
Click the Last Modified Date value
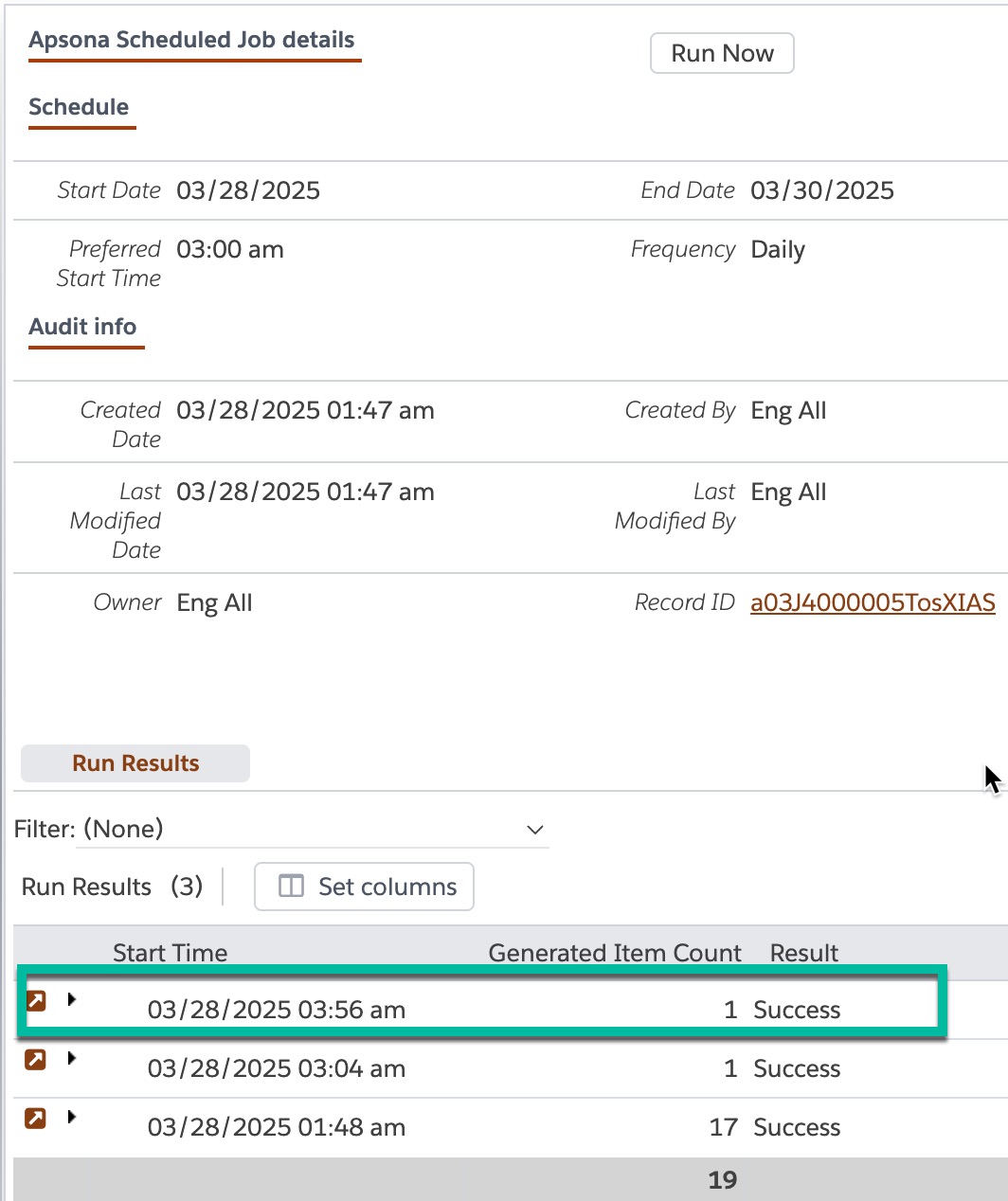(x=305, y=492)
